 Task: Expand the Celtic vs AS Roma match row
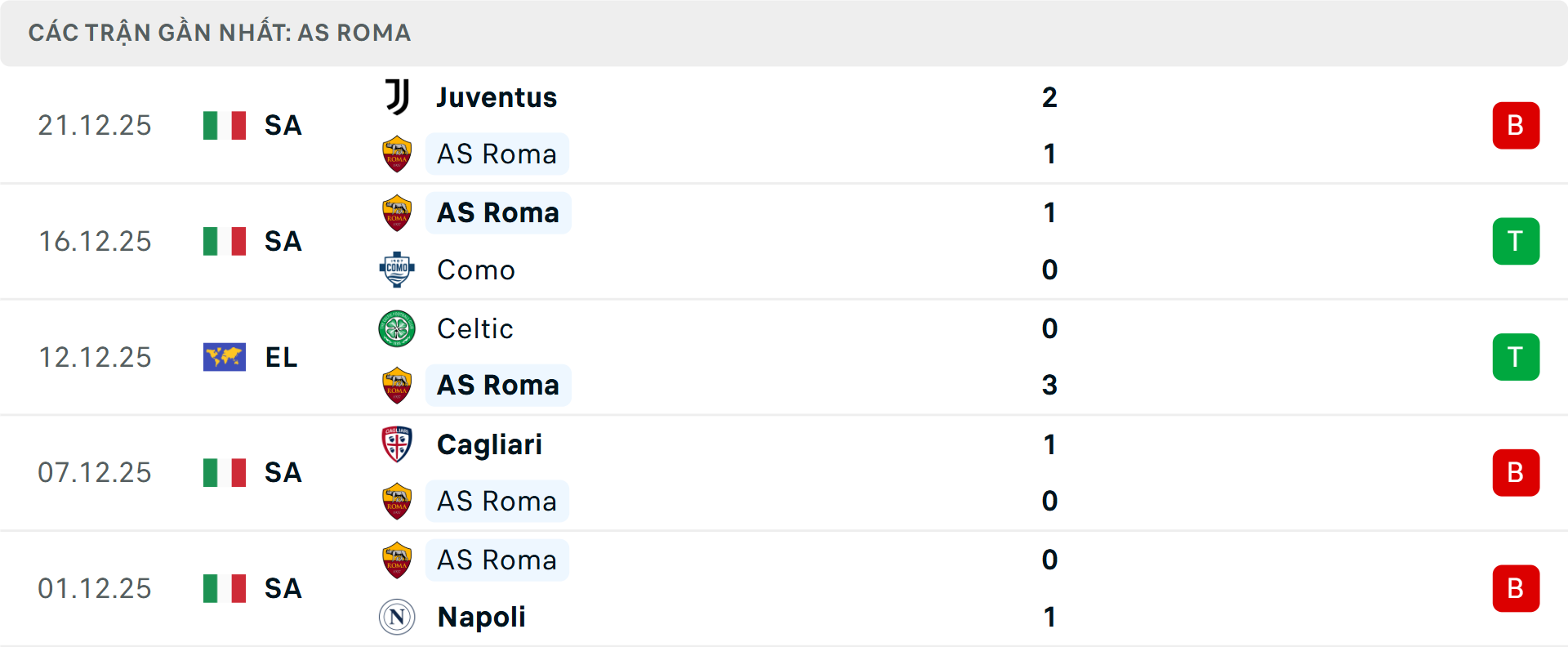pyautogui.click(x=784, y=357)
